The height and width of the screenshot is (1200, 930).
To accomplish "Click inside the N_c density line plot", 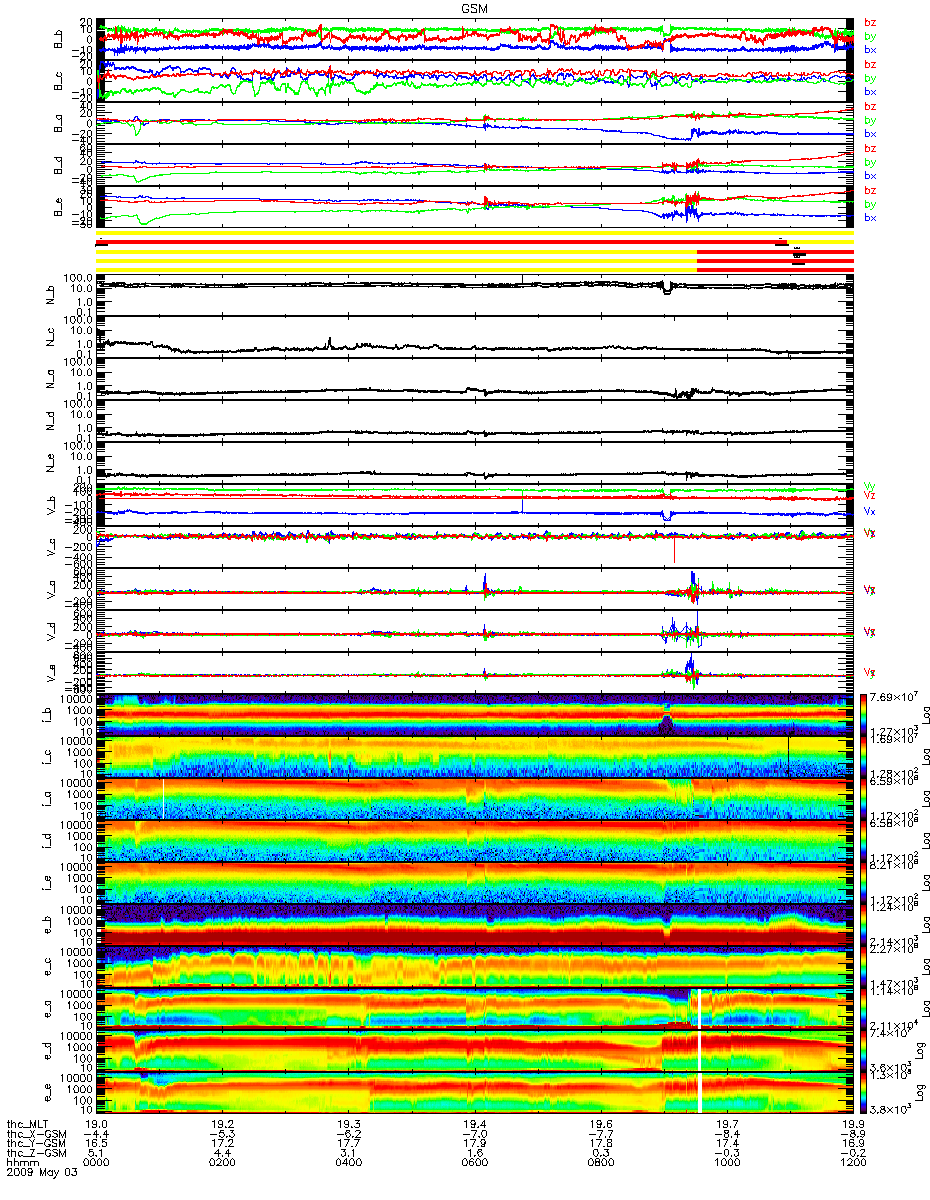I will pos(474,337).
